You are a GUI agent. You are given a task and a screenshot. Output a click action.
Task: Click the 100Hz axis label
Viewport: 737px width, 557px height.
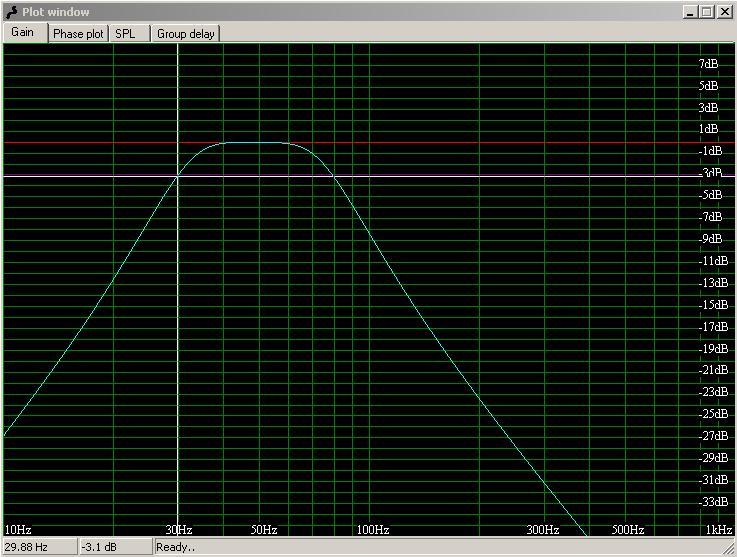point(373,530)
